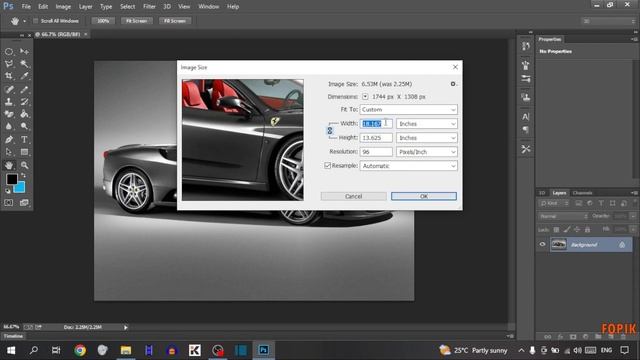
Task: Open the Fit To Custom dropdown
Action: pyautogui.click(x=409, y=109)
